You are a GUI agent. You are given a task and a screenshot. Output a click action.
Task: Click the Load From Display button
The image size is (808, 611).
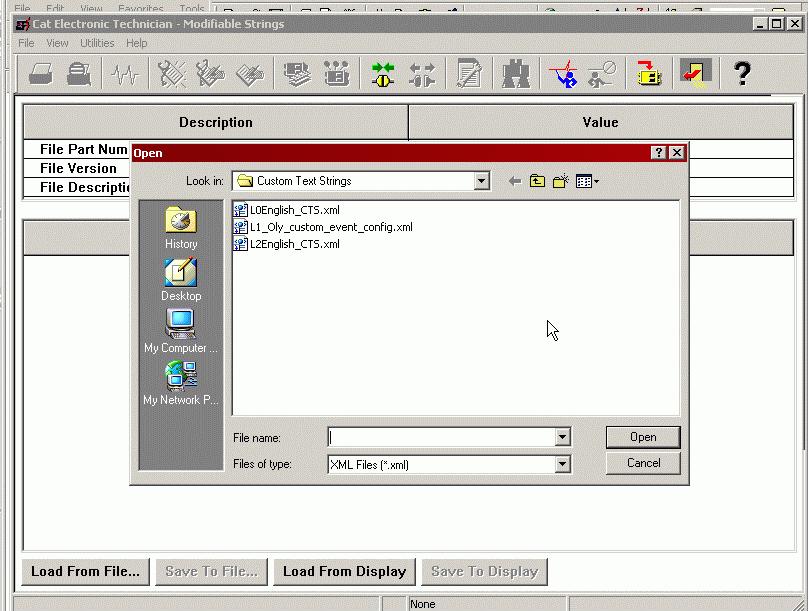tap(344, 572)
